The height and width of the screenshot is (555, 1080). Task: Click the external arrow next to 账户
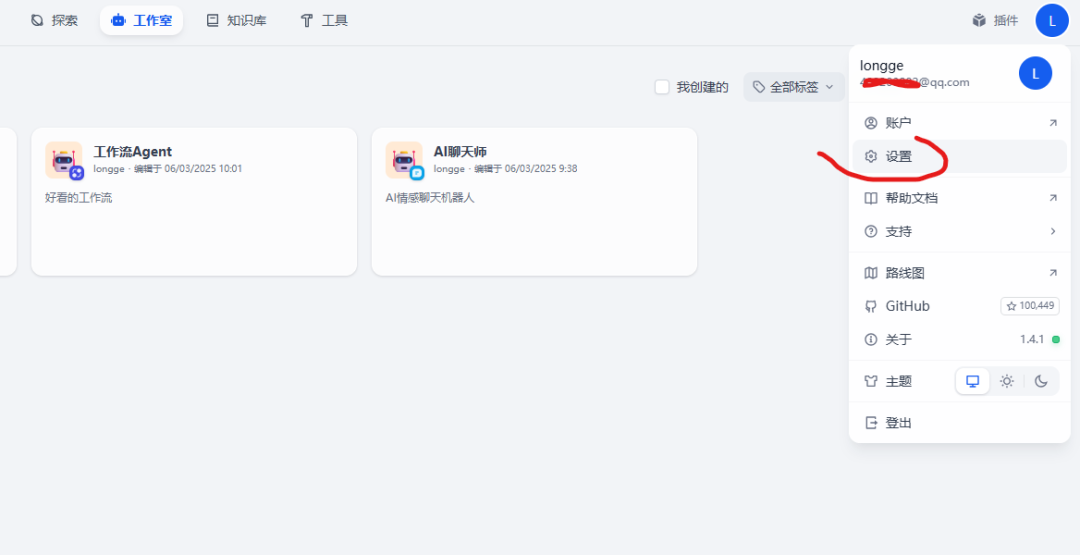point(1052,123)
